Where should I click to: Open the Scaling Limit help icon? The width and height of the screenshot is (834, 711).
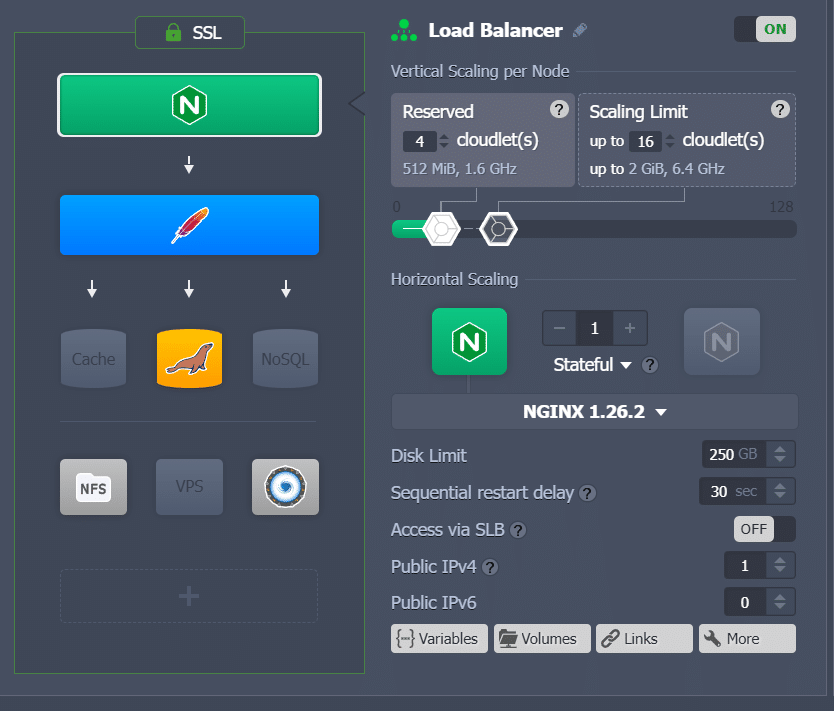click(x=780, y=110)
